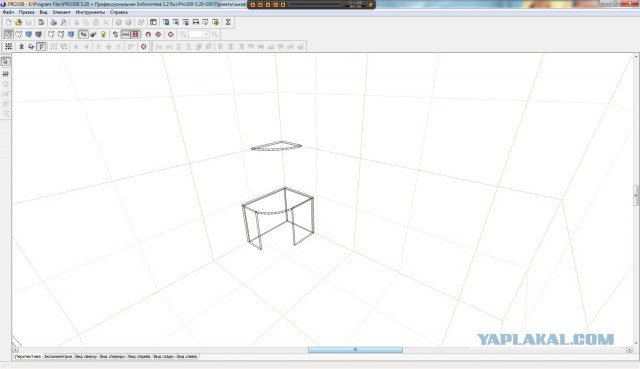Toggle the dimensions display button
This screenshot has width=640, height=369.
coord(125,34)
